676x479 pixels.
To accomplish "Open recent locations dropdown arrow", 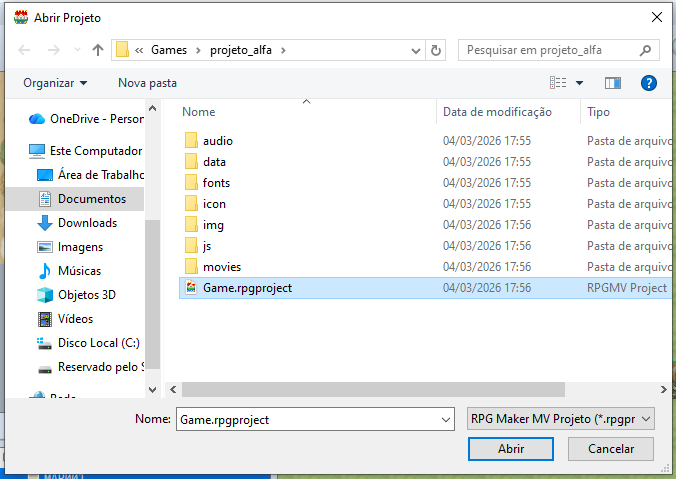I will click(x=77, y=50).
